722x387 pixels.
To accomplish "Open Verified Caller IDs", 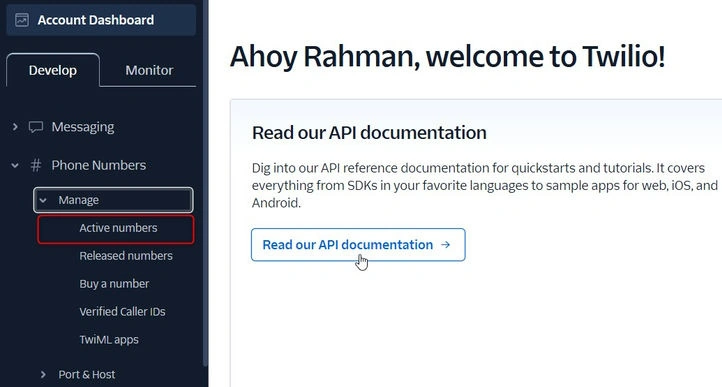I will [x=122, y=311].
